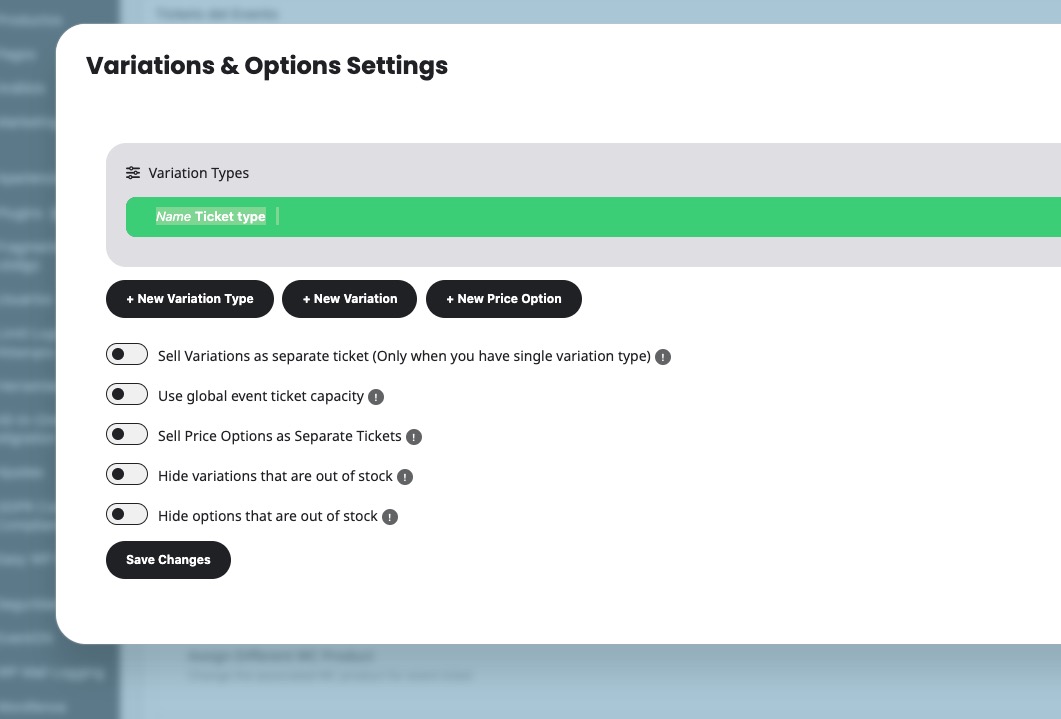Click the sliders icon beside Variation Types
This screenshot has height=719, width=1061.
click(133, 173)
